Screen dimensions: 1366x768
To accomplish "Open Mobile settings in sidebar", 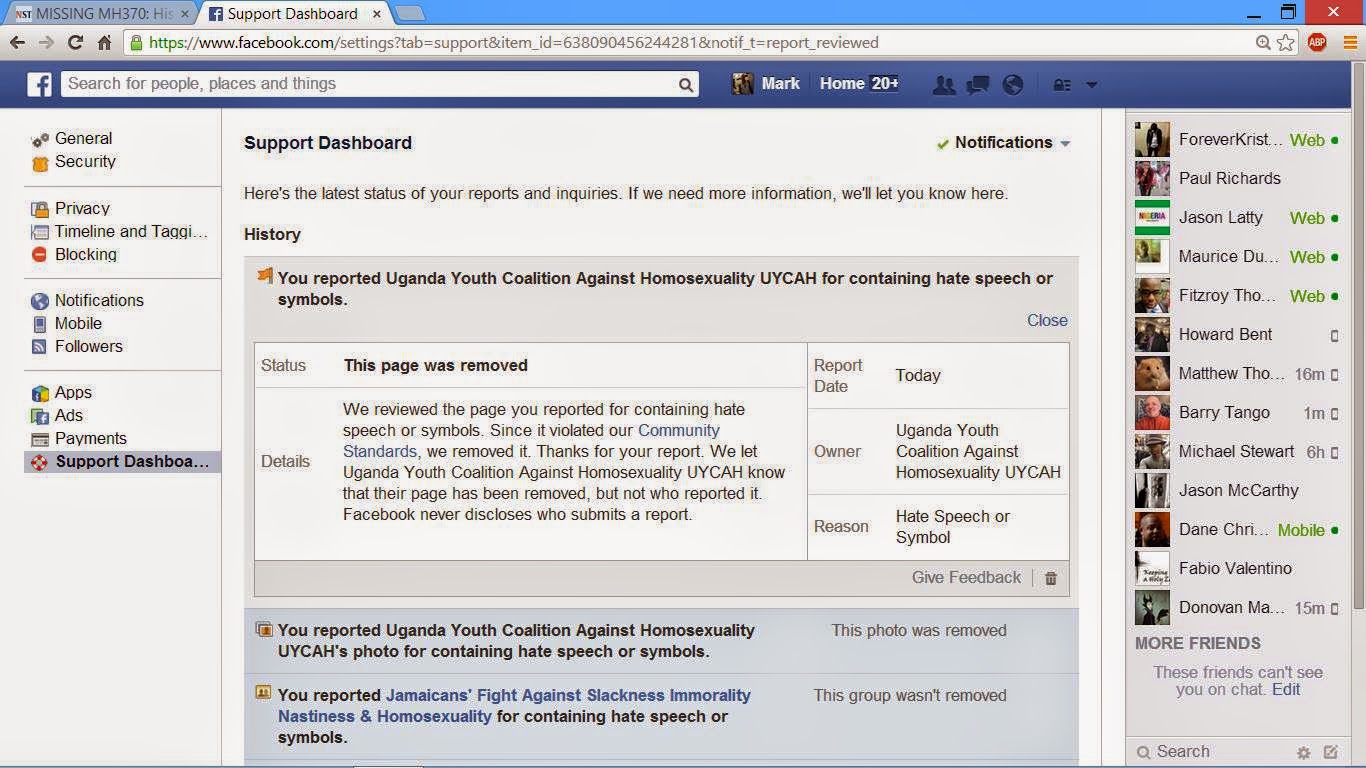I will coord(78,323).
